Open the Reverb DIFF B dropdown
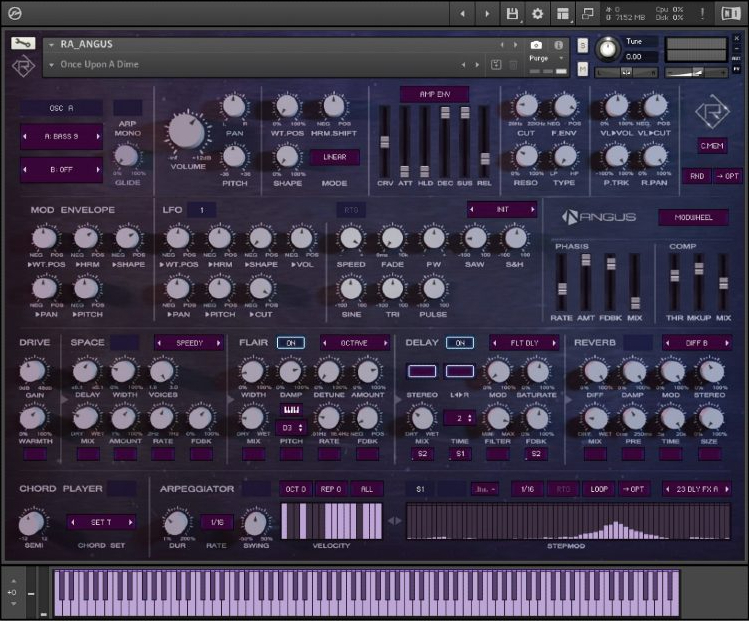The image size is (749, 621). point(697,343)
